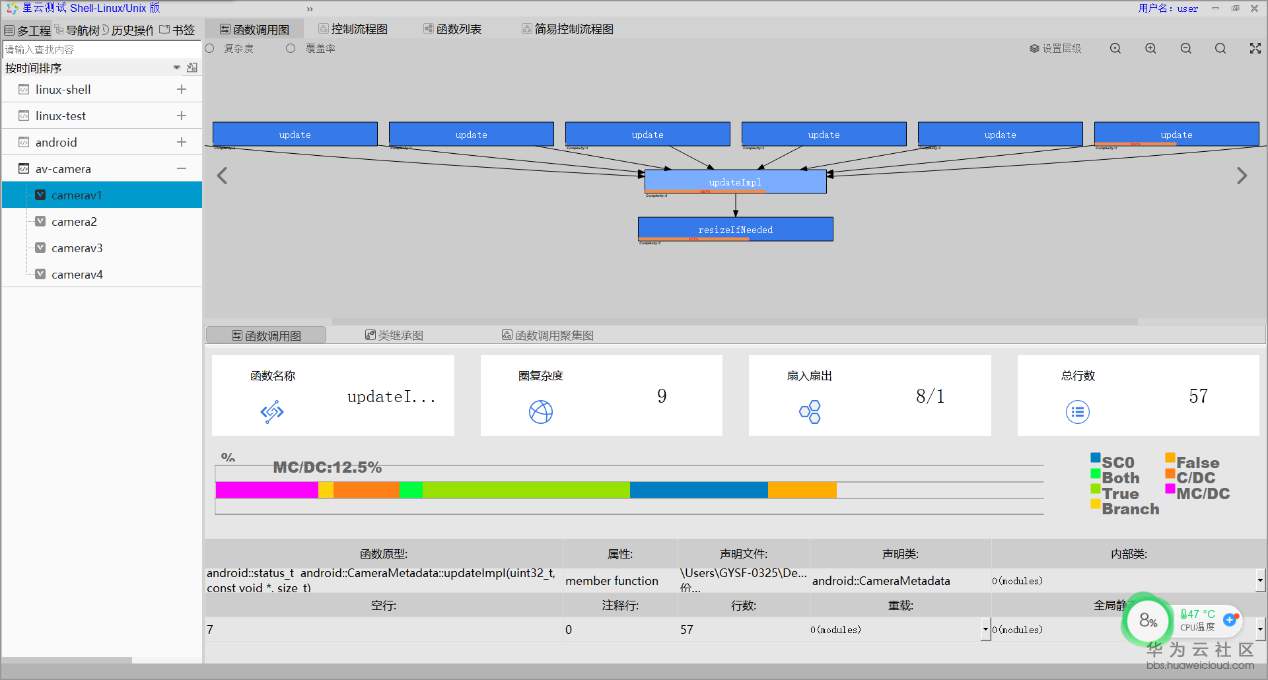Open the 函数调用聚集图 lower tab
This screenshot has height=680, width=1268.
548,335
